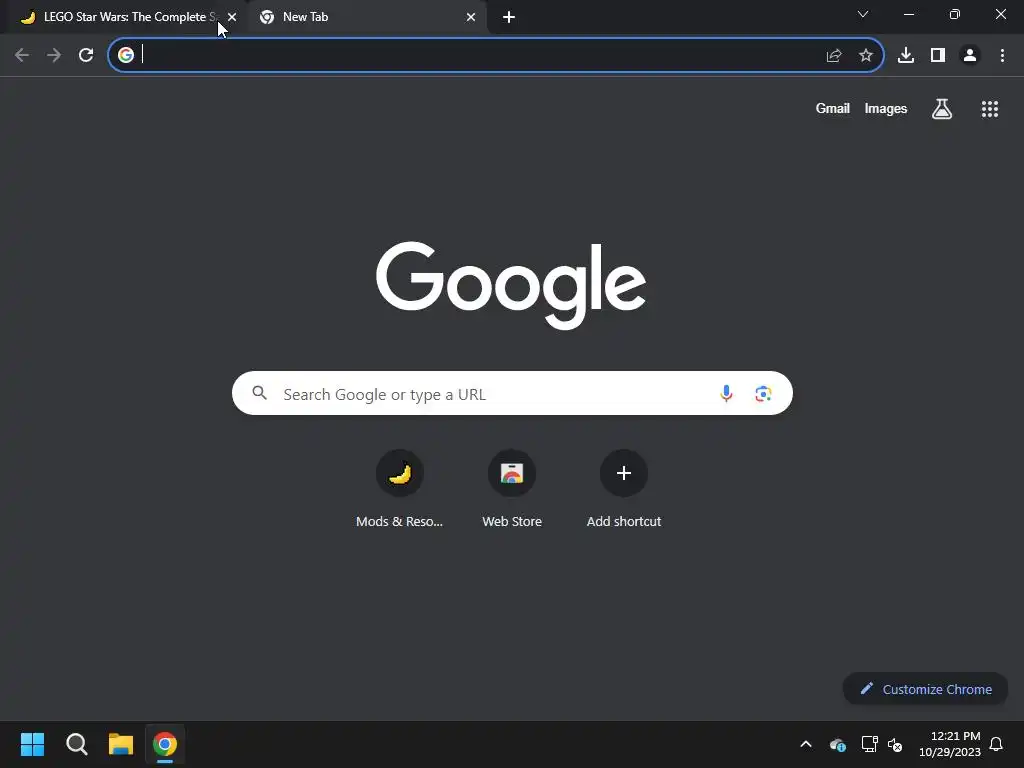The image size is (1024, 768).
Task: Open Windows taskbar search
Action: click(x=76, y=744)
